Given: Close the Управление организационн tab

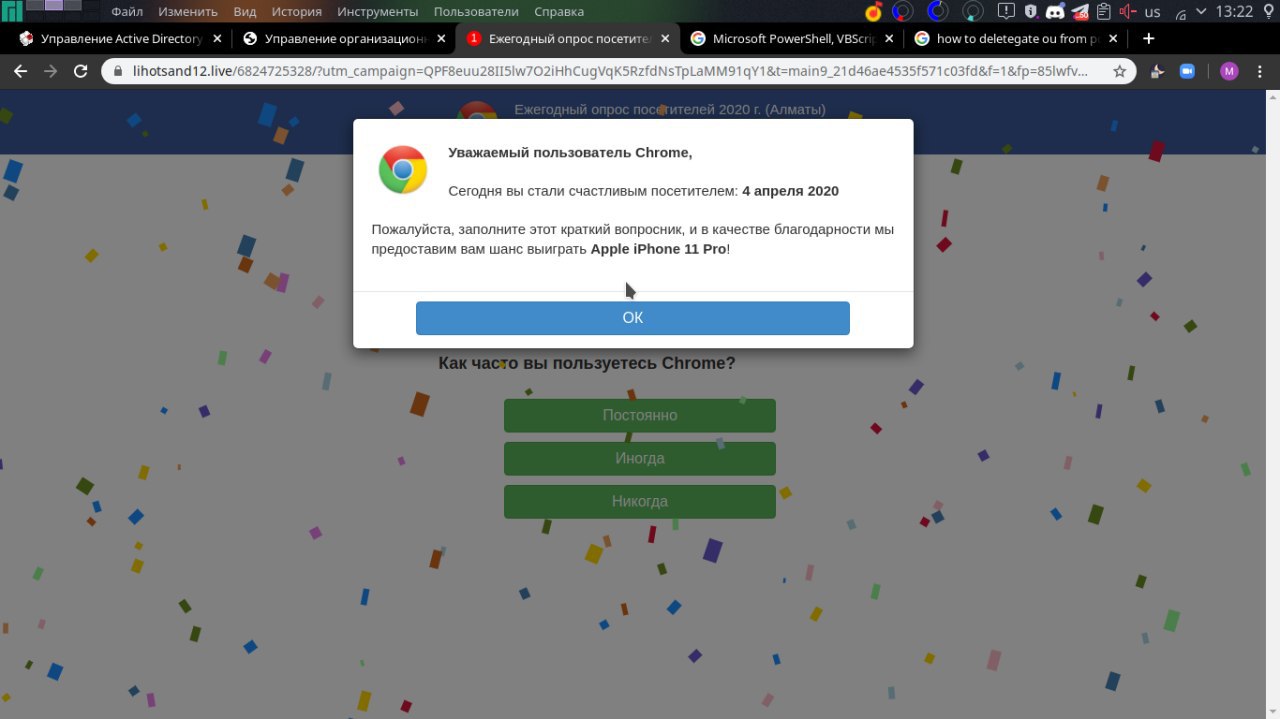Looking at the screenshot, I should pos(442,39).
